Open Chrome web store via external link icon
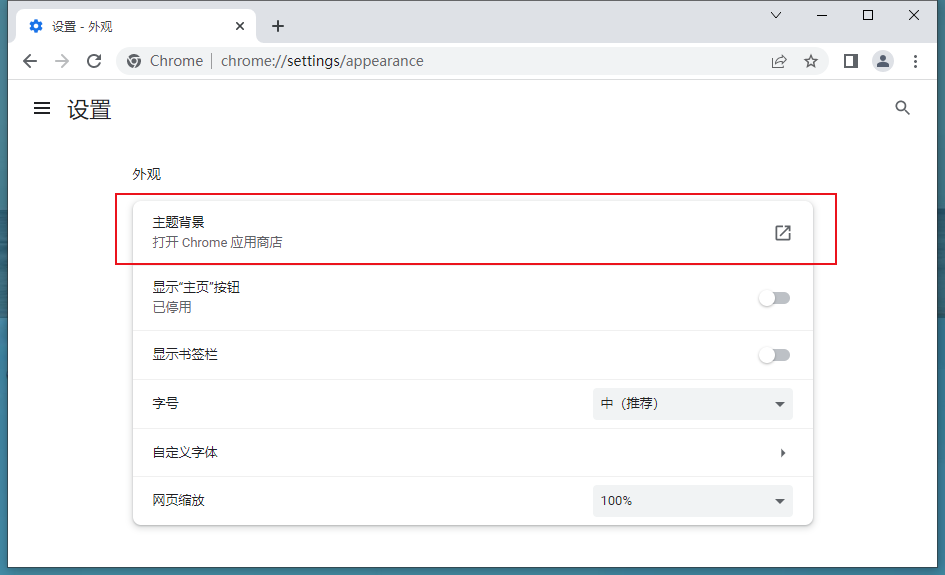This screenshot has height=575, width=945. pyautogui.click(x=782, y=233)
